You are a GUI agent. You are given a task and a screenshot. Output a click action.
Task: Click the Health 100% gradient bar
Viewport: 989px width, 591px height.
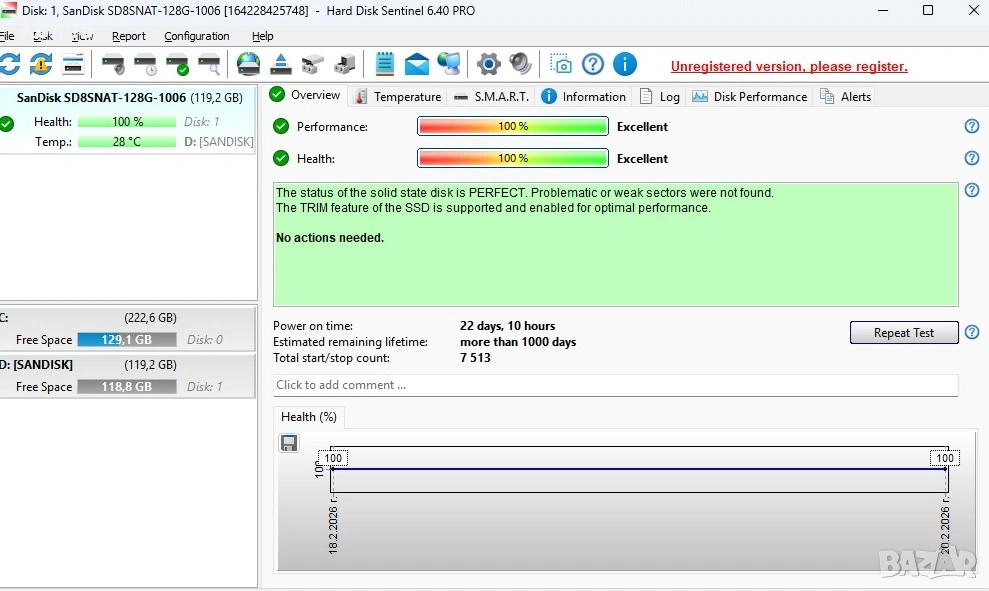pyautogui.click(x=513, y=158)
